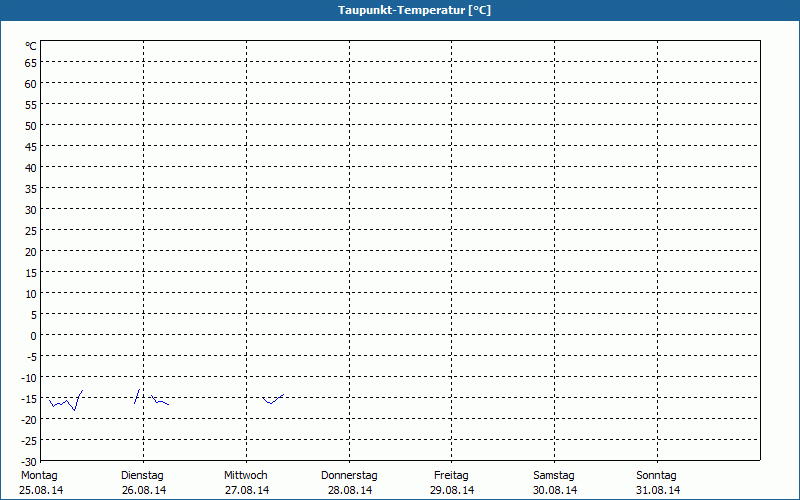Click the 27.08.14 date label
800x500 pixels.
click(x=247, y=490)
